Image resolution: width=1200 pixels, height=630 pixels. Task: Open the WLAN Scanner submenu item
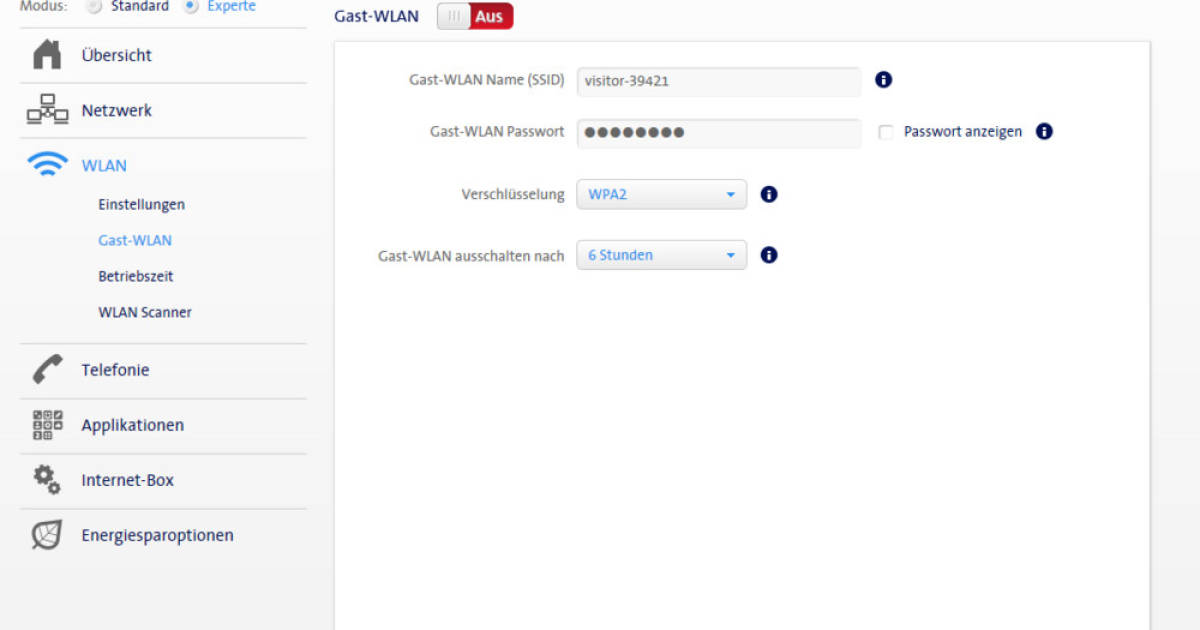[145, 312]
